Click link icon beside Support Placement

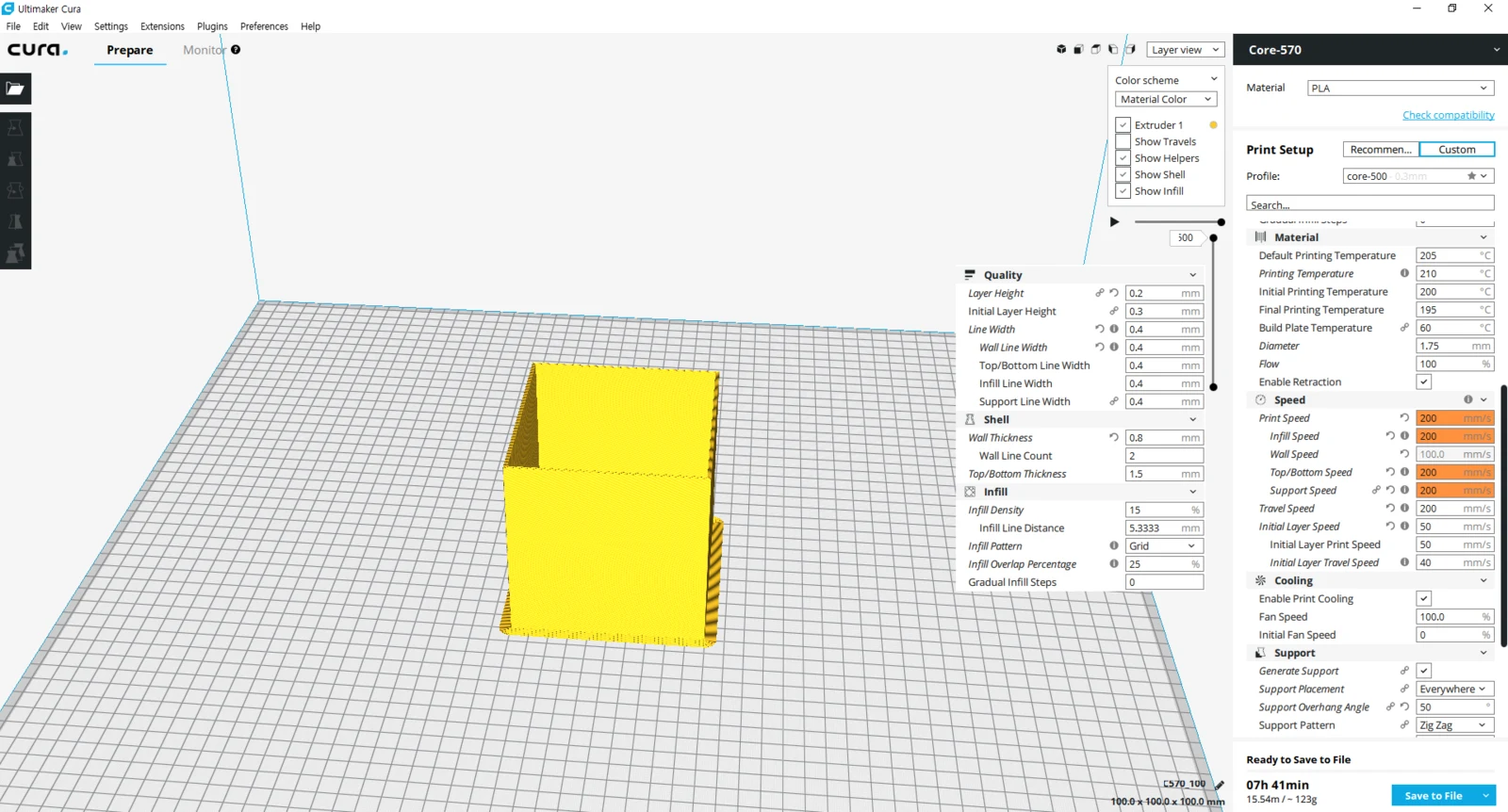coord(1404,689)
